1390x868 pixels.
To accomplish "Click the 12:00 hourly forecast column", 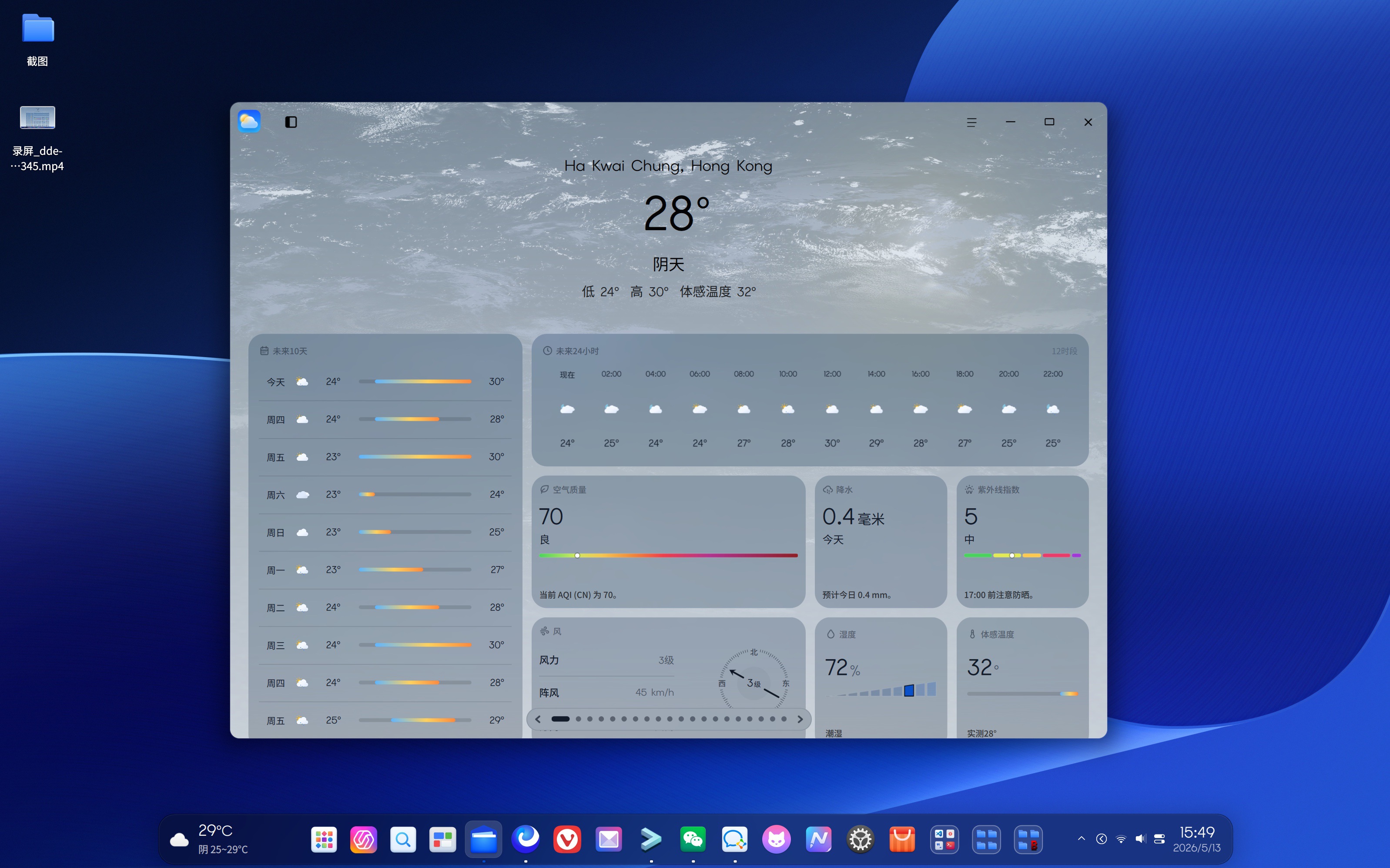I will coord(831,408).
